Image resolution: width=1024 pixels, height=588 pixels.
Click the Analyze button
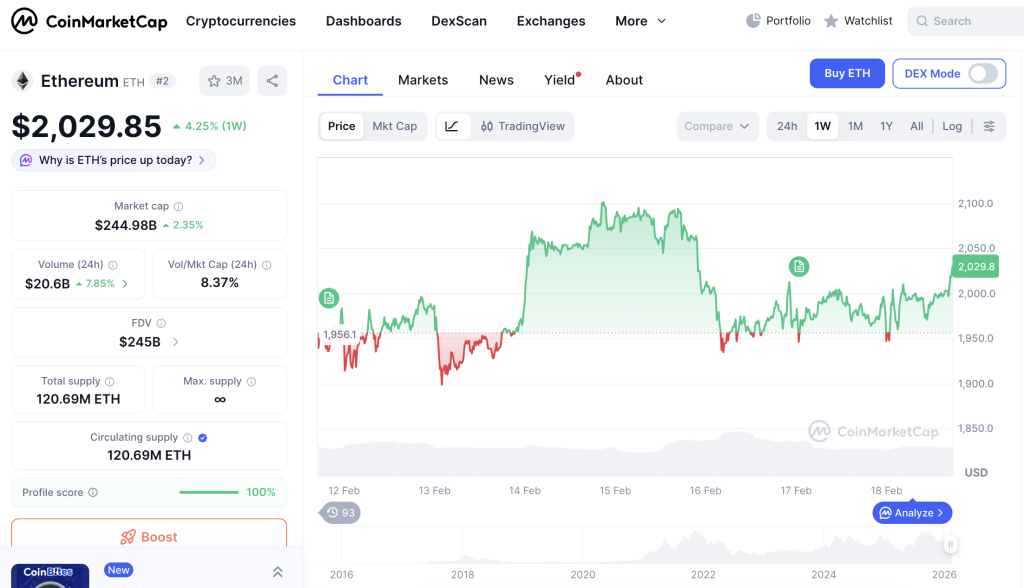click(912, 513)
